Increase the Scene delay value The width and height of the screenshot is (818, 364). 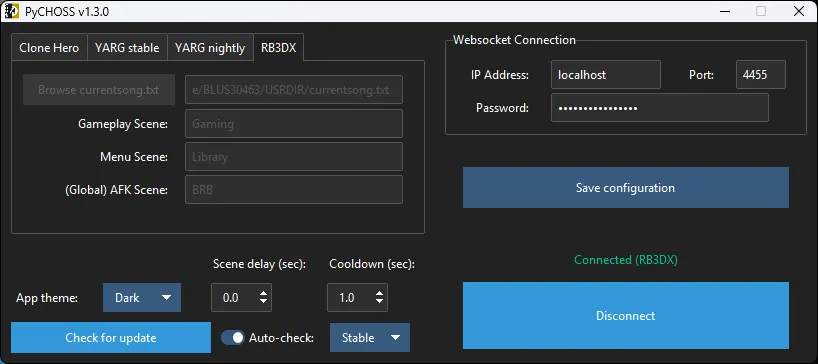tap(263, 293)
